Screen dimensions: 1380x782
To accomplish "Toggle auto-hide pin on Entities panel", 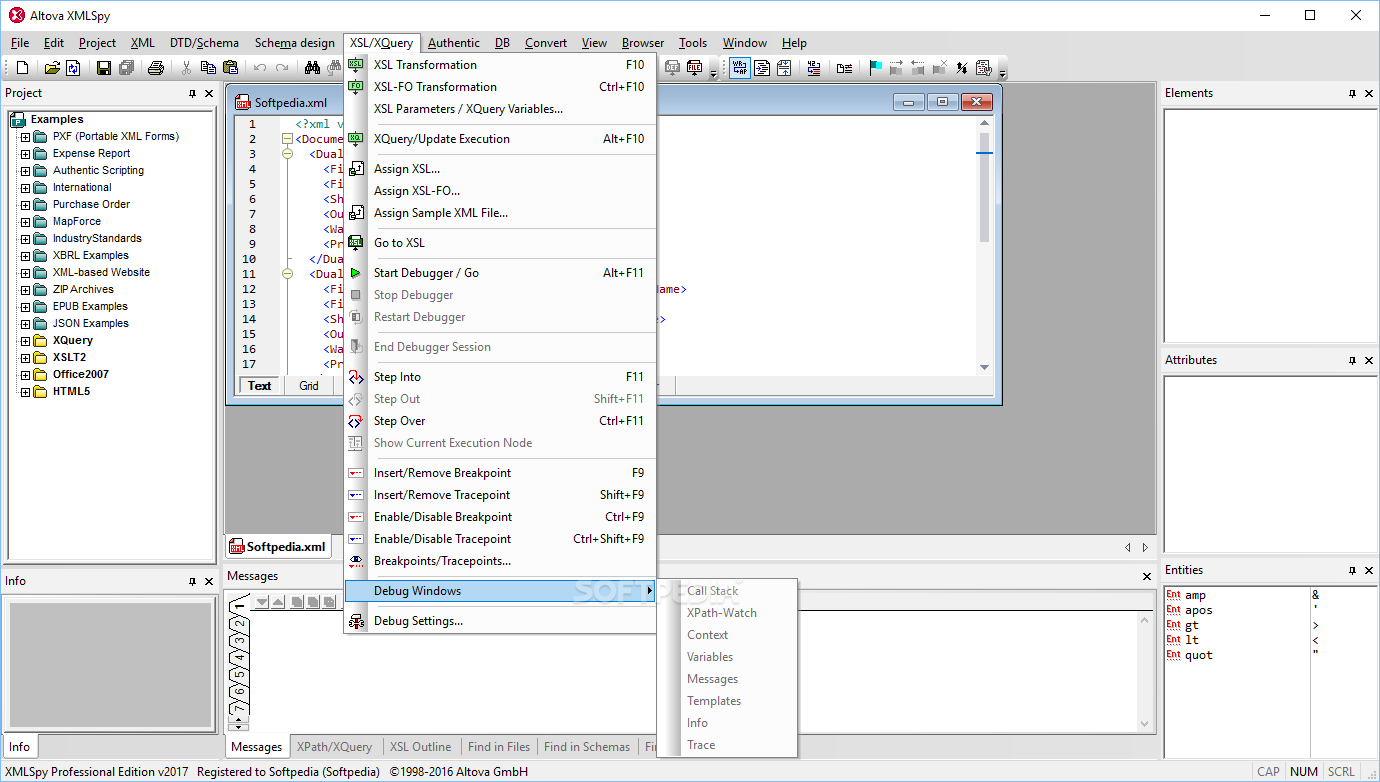I will (1352, 570).
